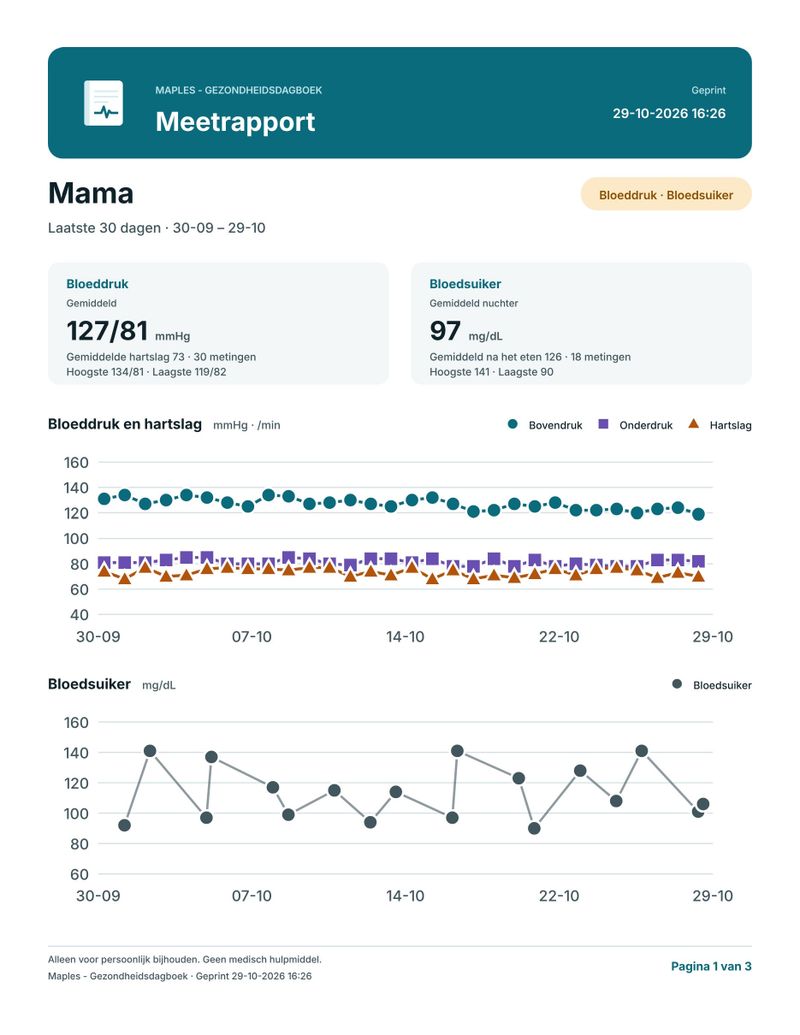Click the Bloeddruk en hartslag chart title
Viewport: 800px width, 1035px height.
125,424
